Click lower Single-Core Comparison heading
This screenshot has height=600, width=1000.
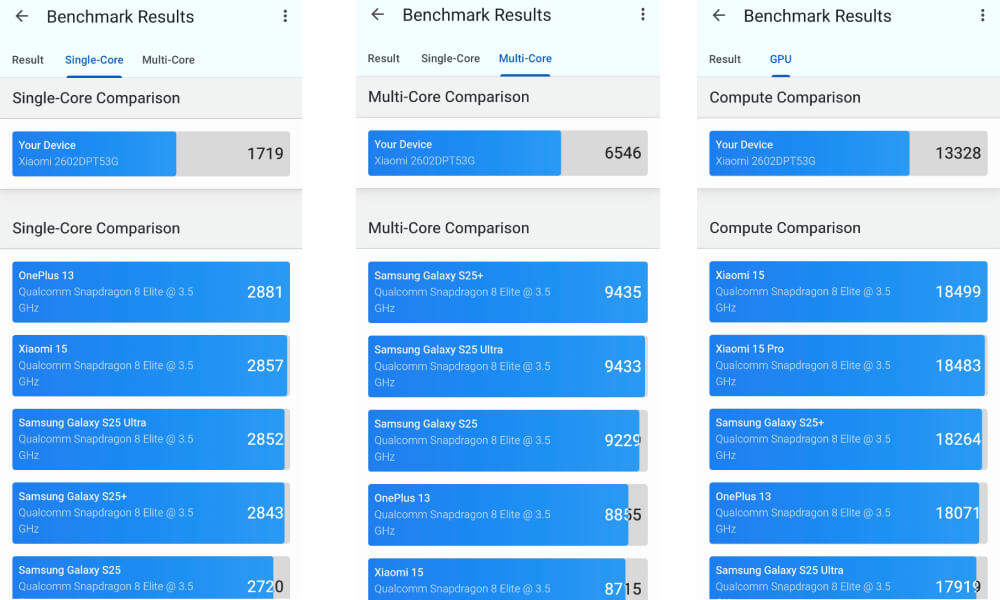point(96,228)
